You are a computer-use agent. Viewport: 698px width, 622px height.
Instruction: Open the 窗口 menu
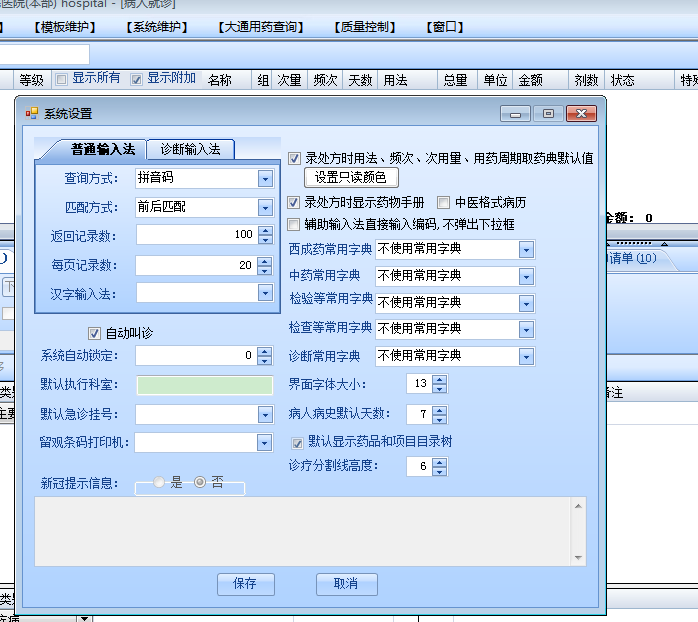(445, 27)
